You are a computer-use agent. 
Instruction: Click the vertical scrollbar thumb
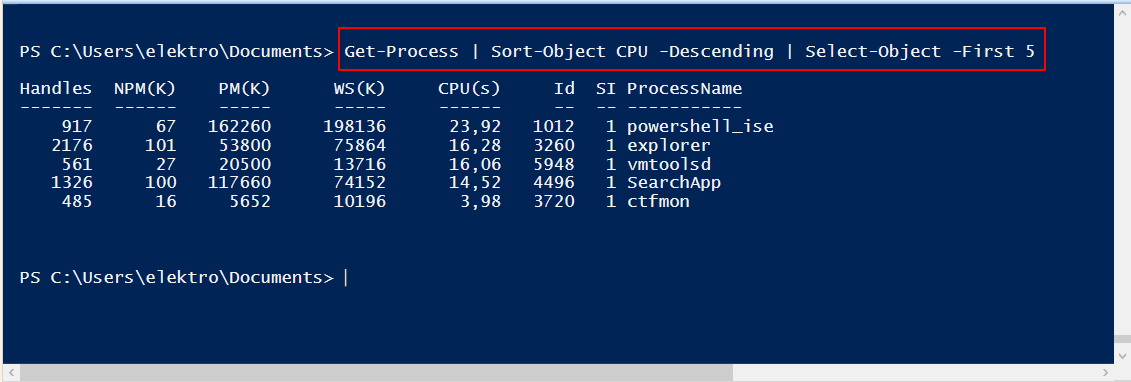[x=1123, y=339]
